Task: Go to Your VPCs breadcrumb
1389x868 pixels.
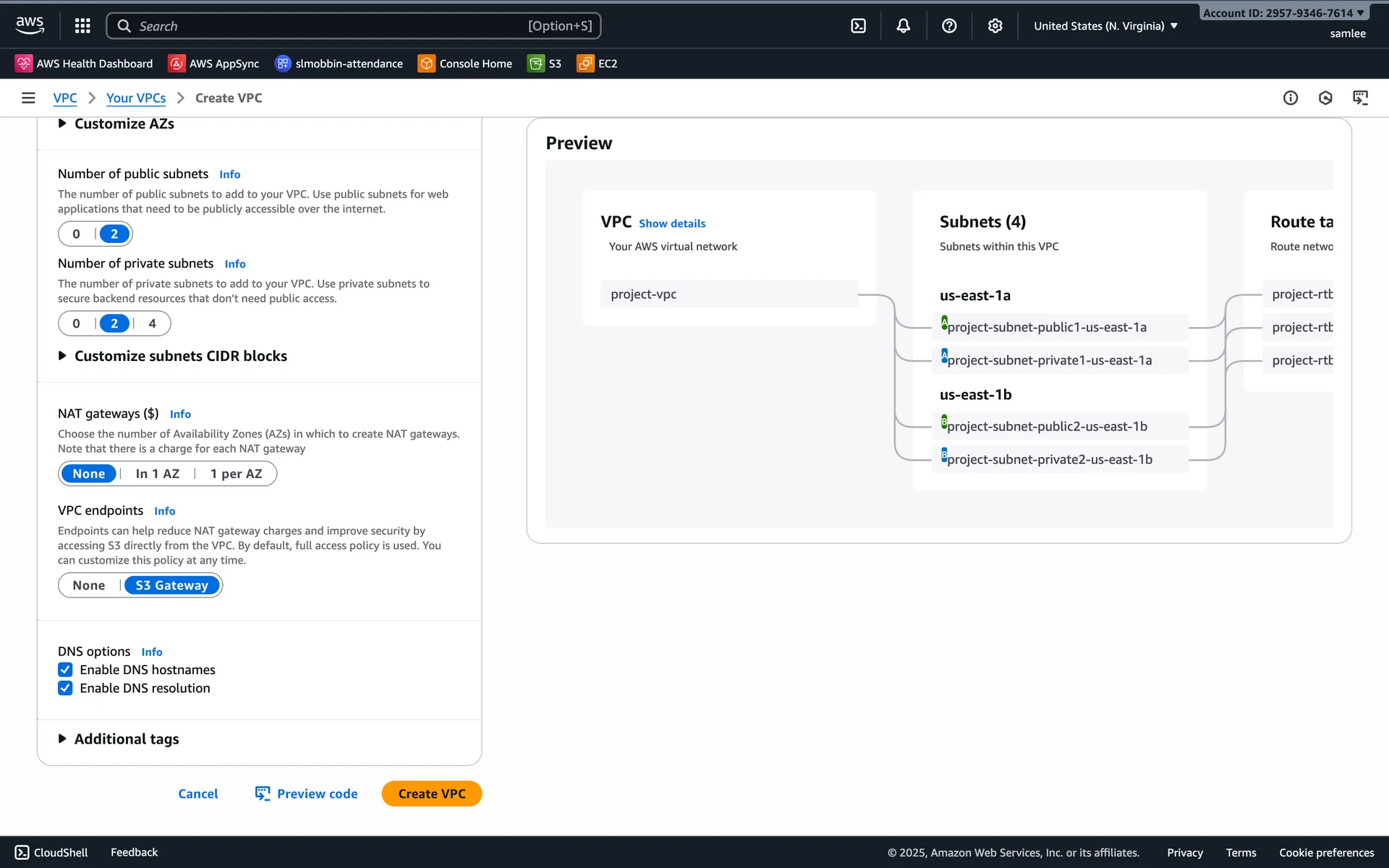Action: point(136,98)
